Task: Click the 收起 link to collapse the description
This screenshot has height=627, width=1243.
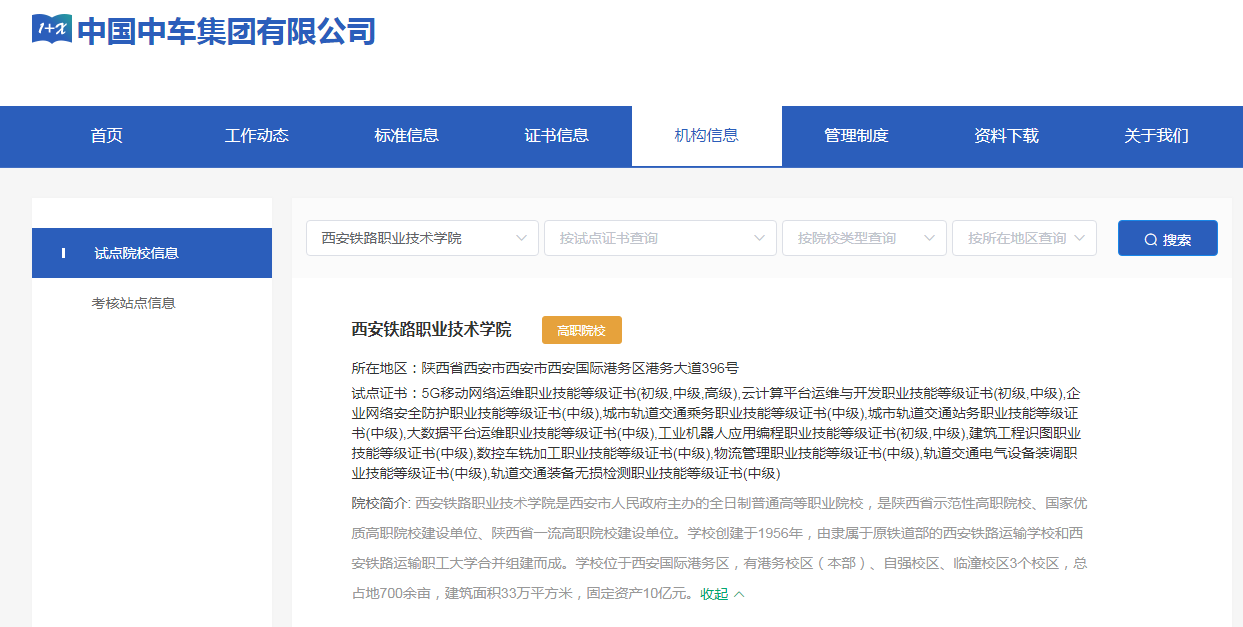Action: tap(714, 594)
